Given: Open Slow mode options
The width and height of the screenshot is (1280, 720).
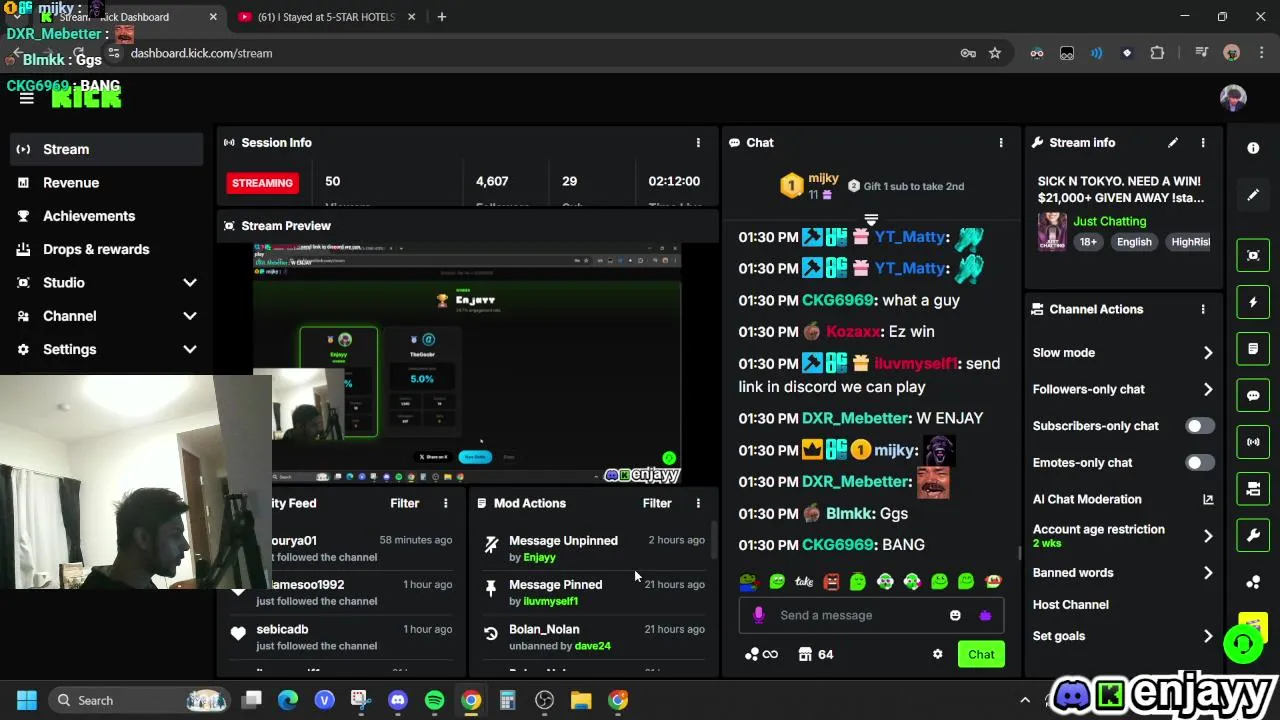Looking at the screenshot, I should pyautogui.click(x=1123, y=353).
